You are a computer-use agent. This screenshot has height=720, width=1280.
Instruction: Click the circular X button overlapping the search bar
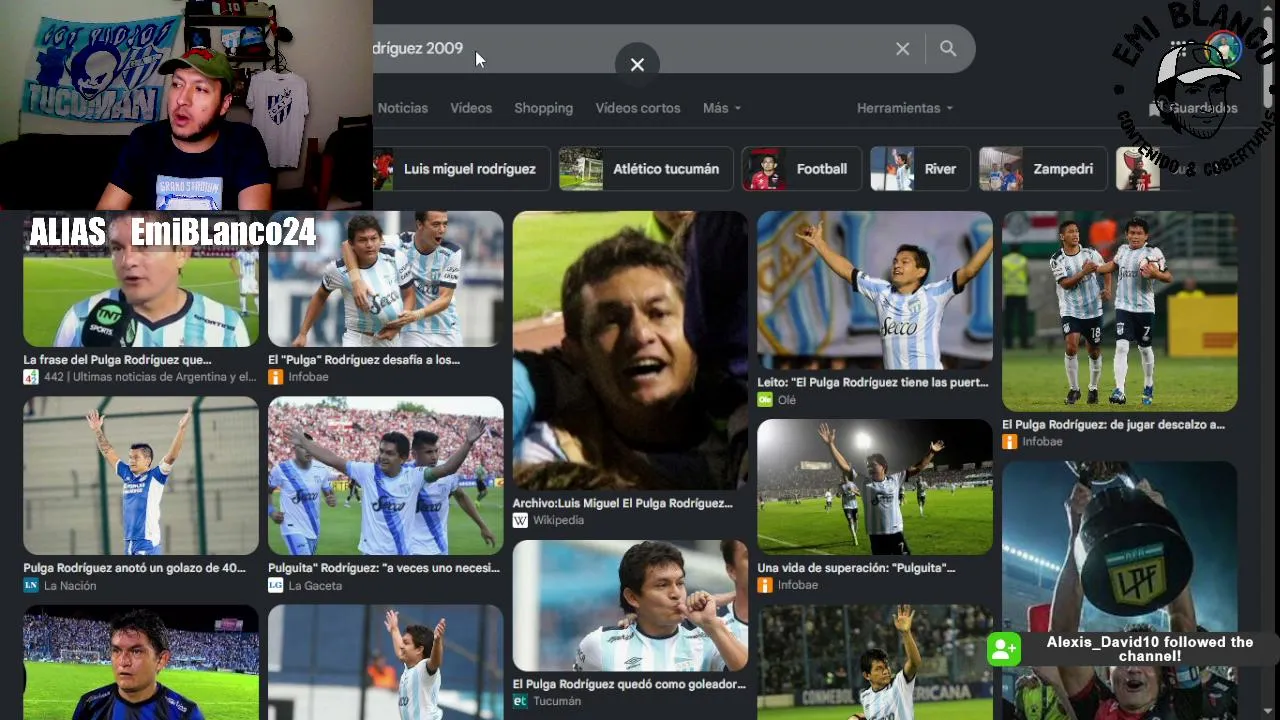pos(637,65)
